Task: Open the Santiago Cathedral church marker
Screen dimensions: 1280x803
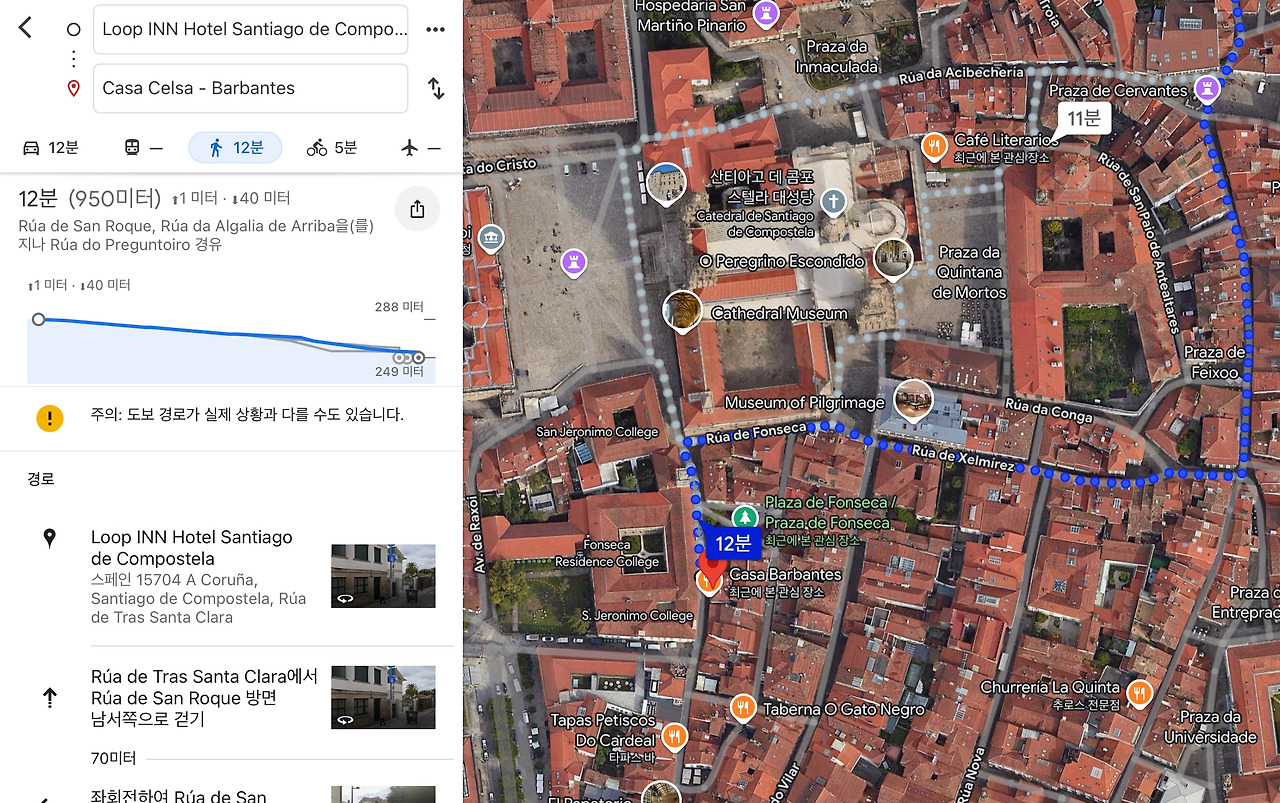Action: pyautogui.click(x=833, y=203)
